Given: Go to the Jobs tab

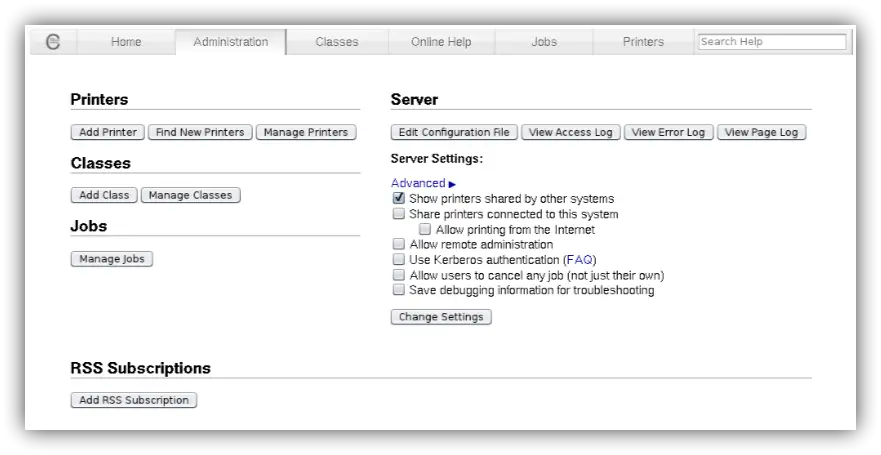Looking at the screenshot, I should [544, 42].
